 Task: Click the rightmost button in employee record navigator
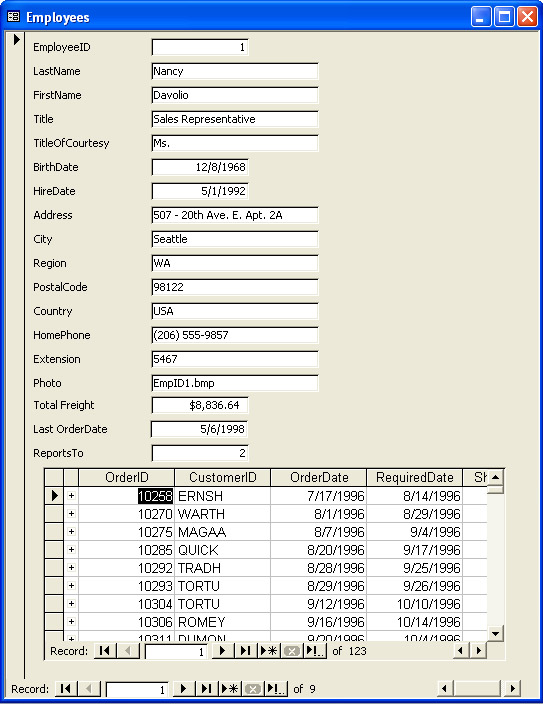[x=276, y=688]
